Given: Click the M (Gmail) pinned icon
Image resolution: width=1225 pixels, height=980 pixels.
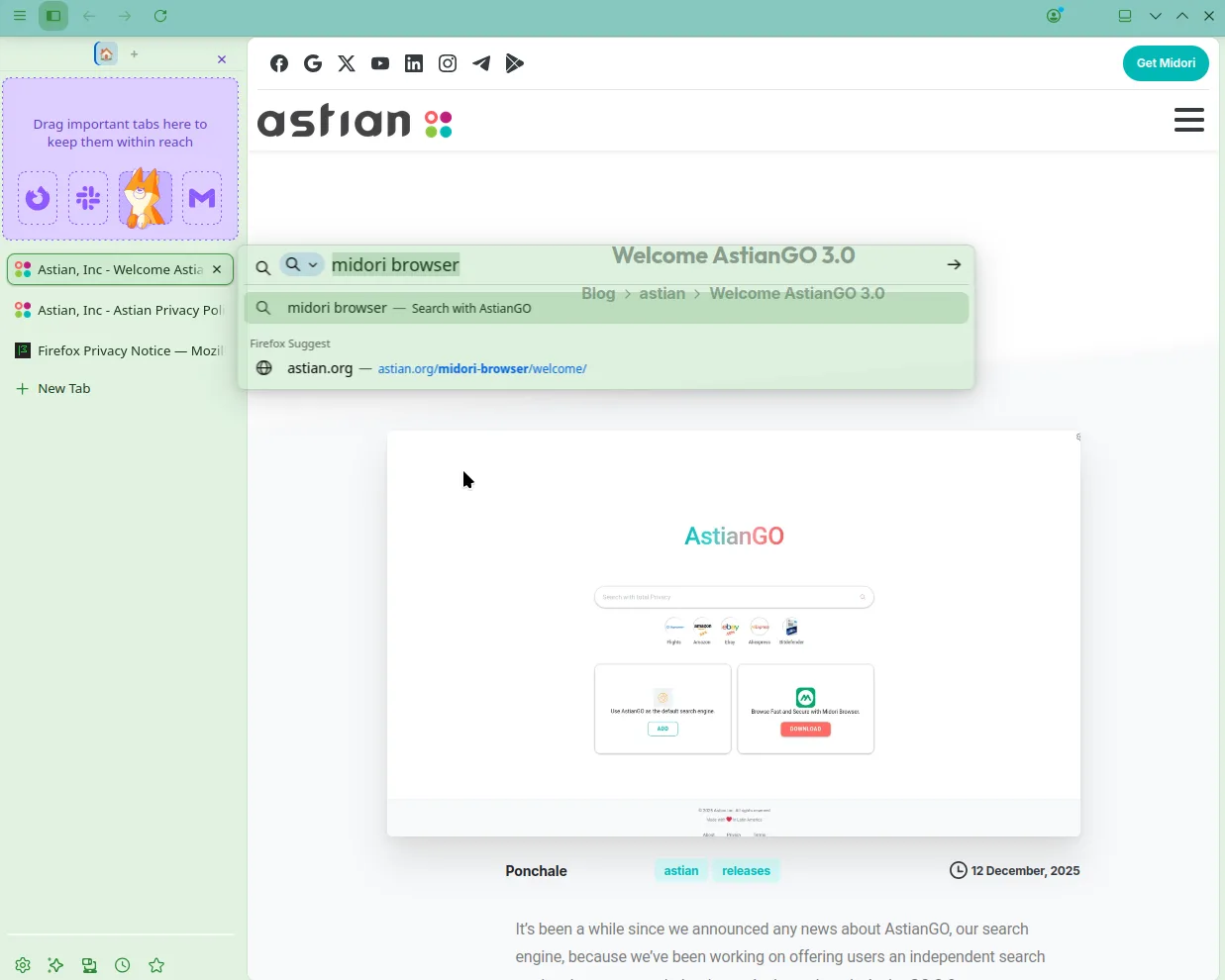Looking at the screenshot, I should tap(203, 198).
